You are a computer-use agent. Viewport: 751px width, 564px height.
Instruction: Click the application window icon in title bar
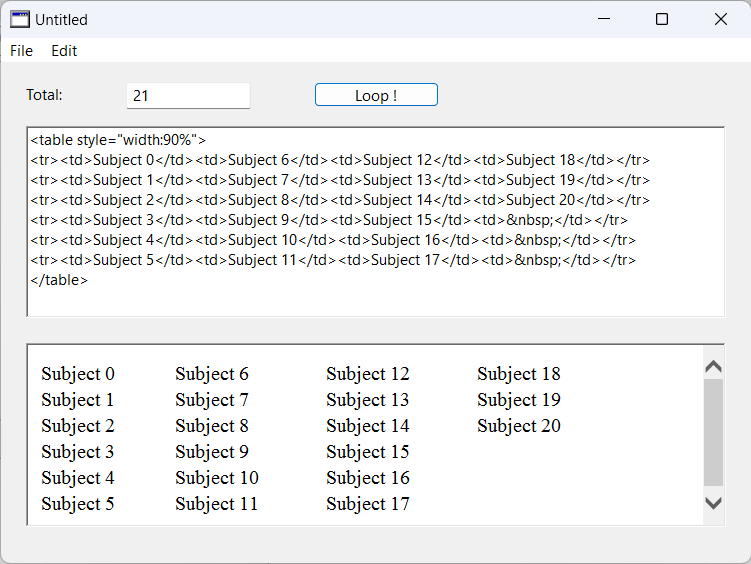pyautogui.click(x=20, y=20)
